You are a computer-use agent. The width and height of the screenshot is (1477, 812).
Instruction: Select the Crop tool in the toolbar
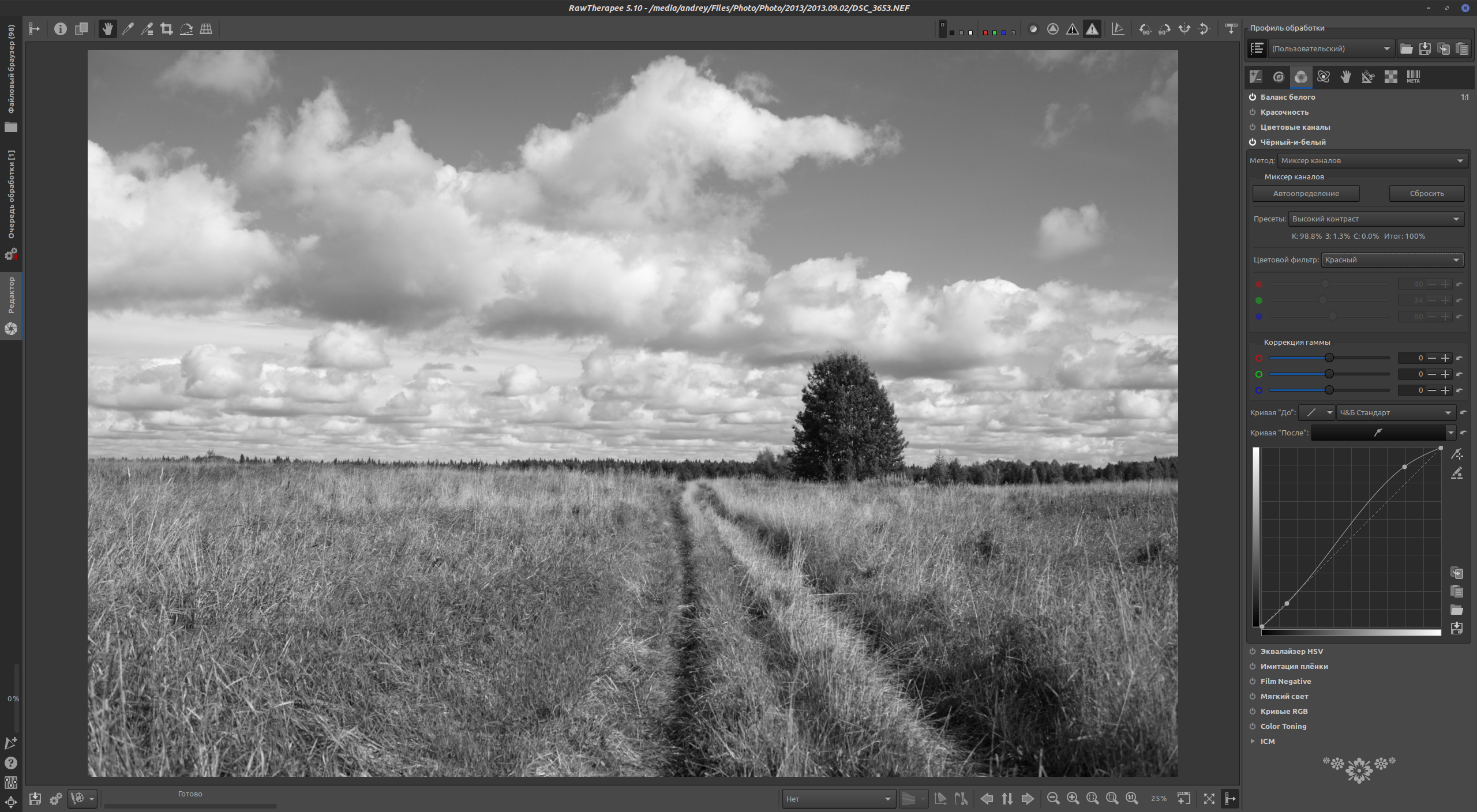[167, 28]
